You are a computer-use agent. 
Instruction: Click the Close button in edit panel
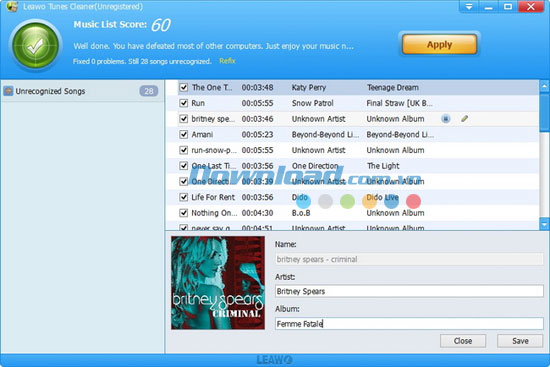tap(463, 341)
